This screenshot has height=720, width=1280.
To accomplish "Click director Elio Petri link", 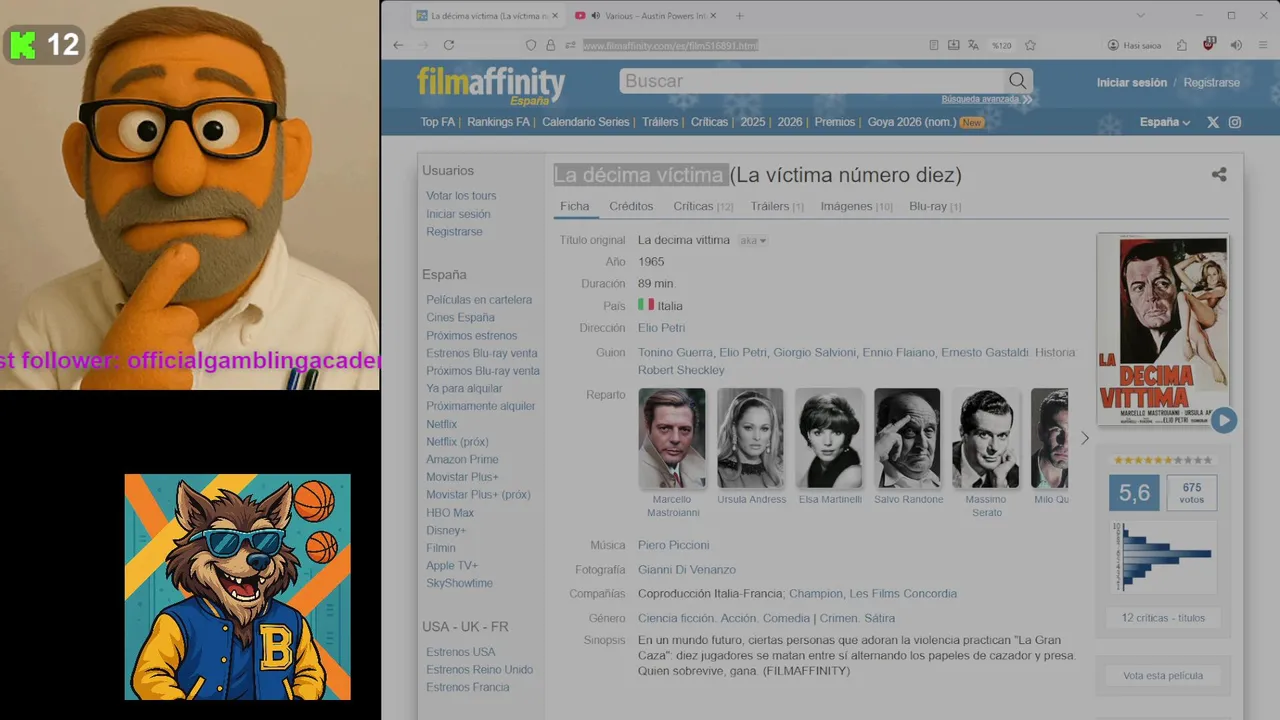I will [661, 328].
